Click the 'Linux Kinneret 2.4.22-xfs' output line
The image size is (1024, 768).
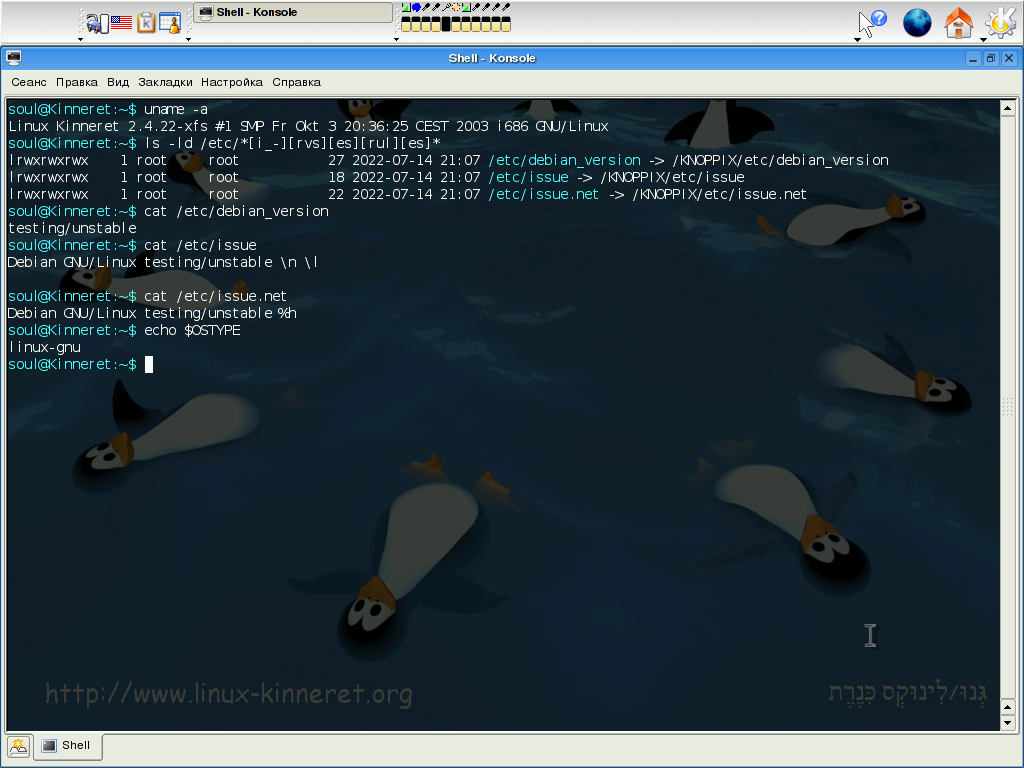(x=308, y=126)
